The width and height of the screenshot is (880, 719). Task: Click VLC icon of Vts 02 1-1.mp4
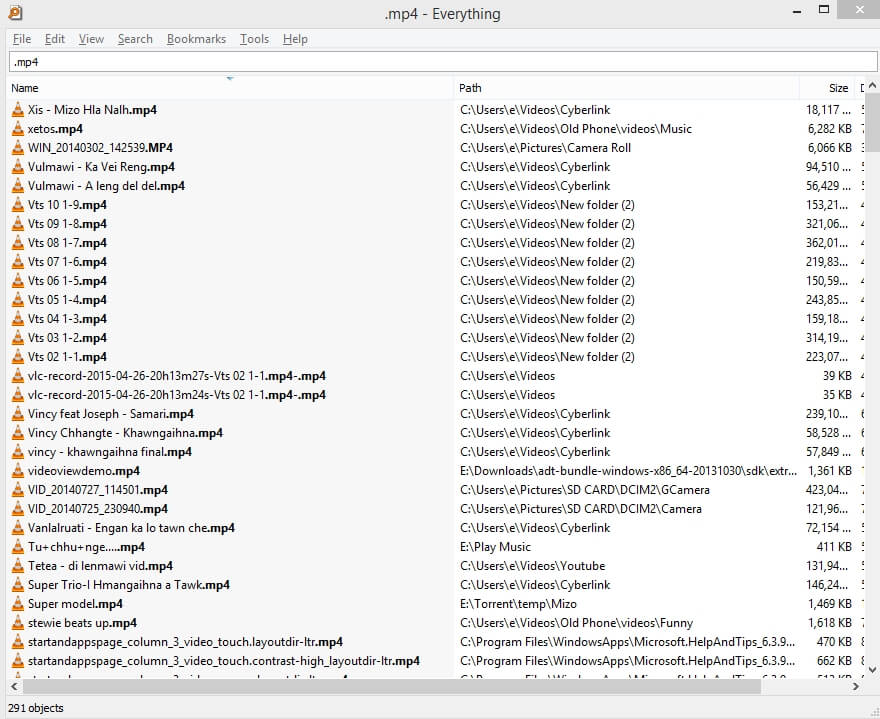coord(18,357)
